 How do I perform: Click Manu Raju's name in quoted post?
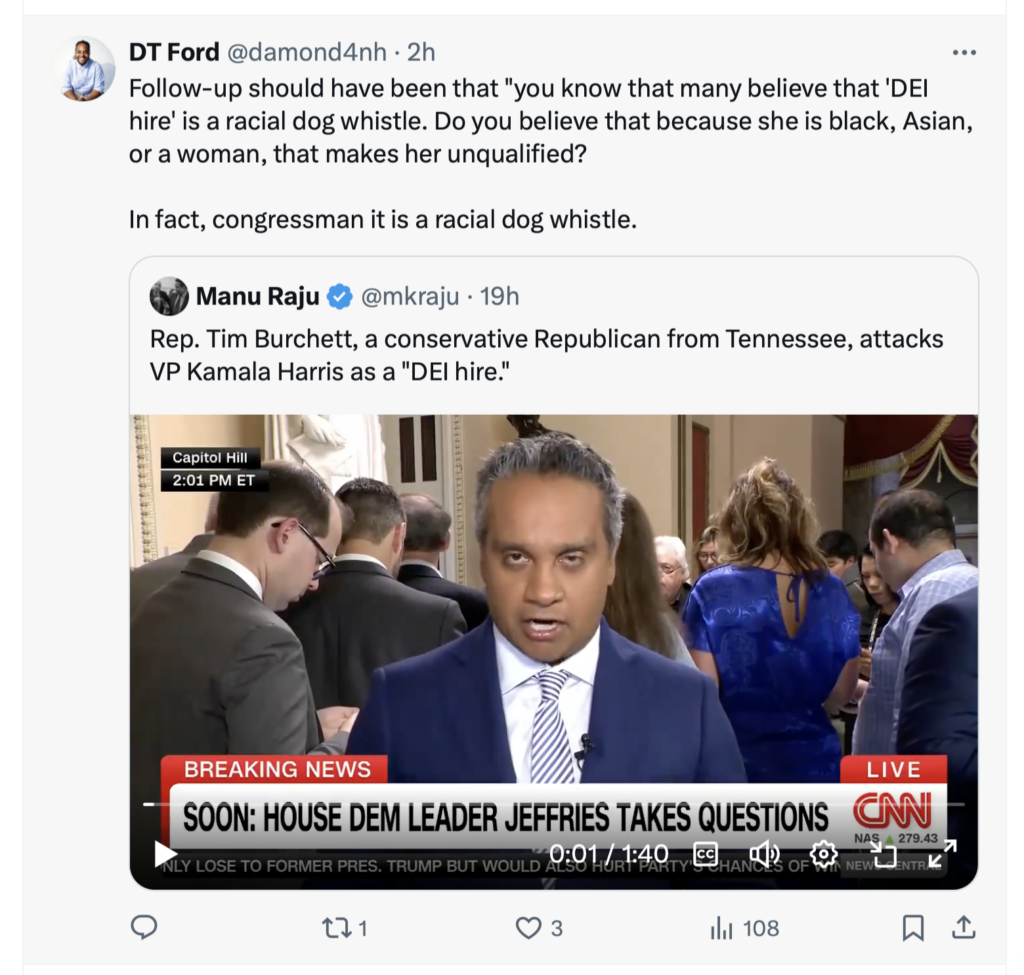[x=257, y=296]
